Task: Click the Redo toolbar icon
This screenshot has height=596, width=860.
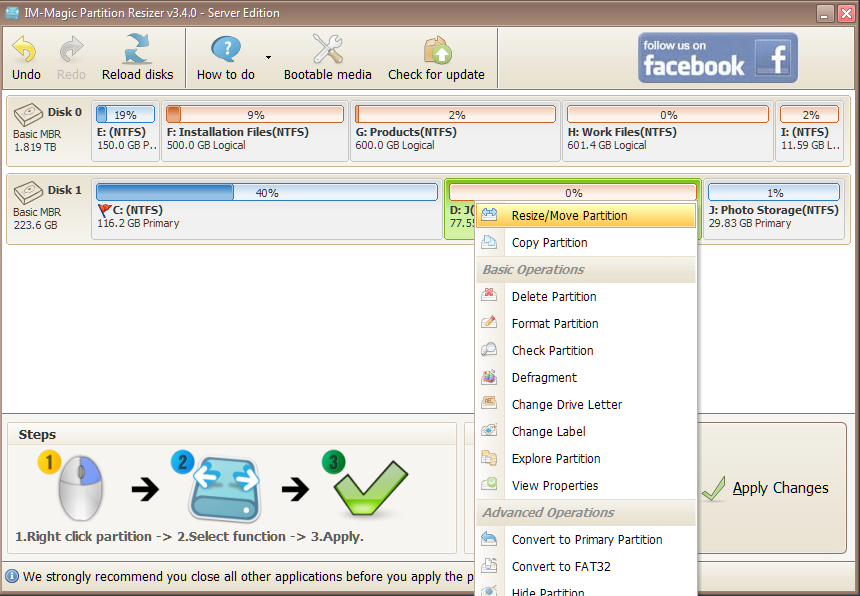Action: click(72, 50)
